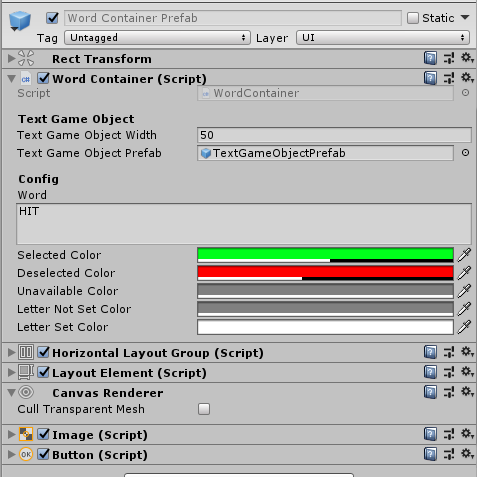Open presets for Horizontal Layout Group
The height and width of the screenshot is (477, 477).
449,352
